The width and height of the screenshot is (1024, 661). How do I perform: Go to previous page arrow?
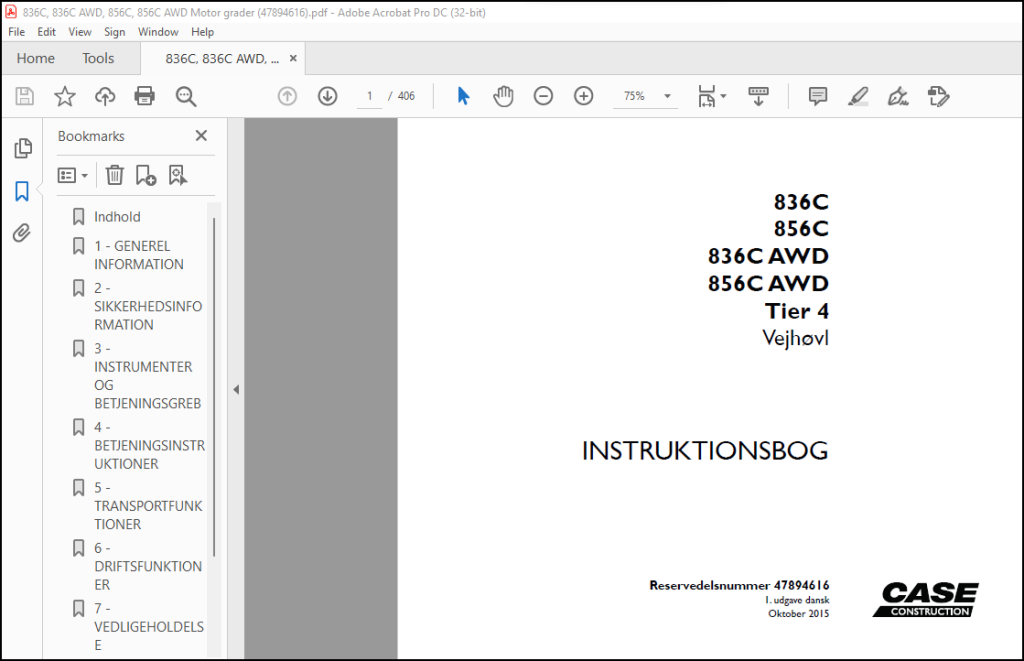coord(287,96)
